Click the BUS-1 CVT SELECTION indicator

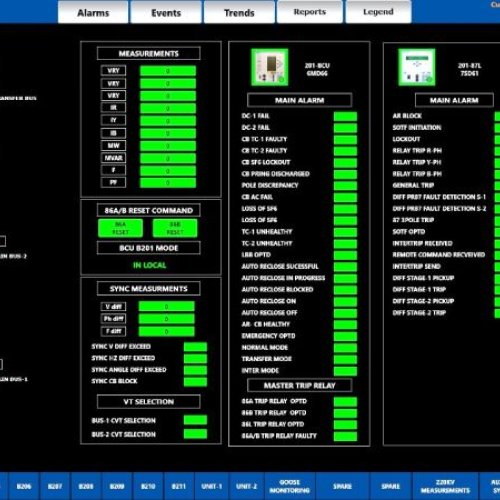coord(195,420)
